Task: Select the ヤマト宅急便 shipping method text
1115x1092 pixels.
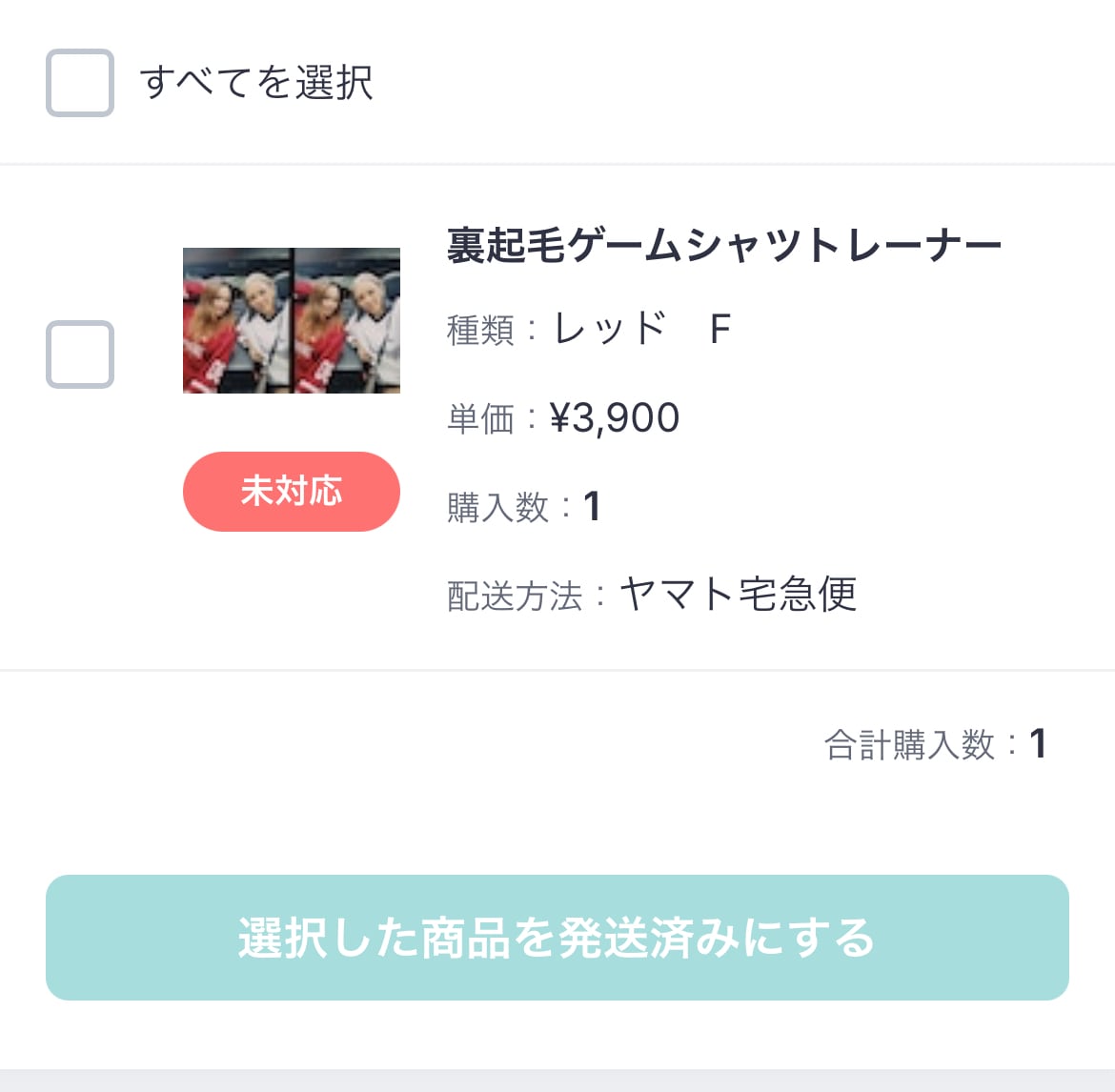Action: 739,595
